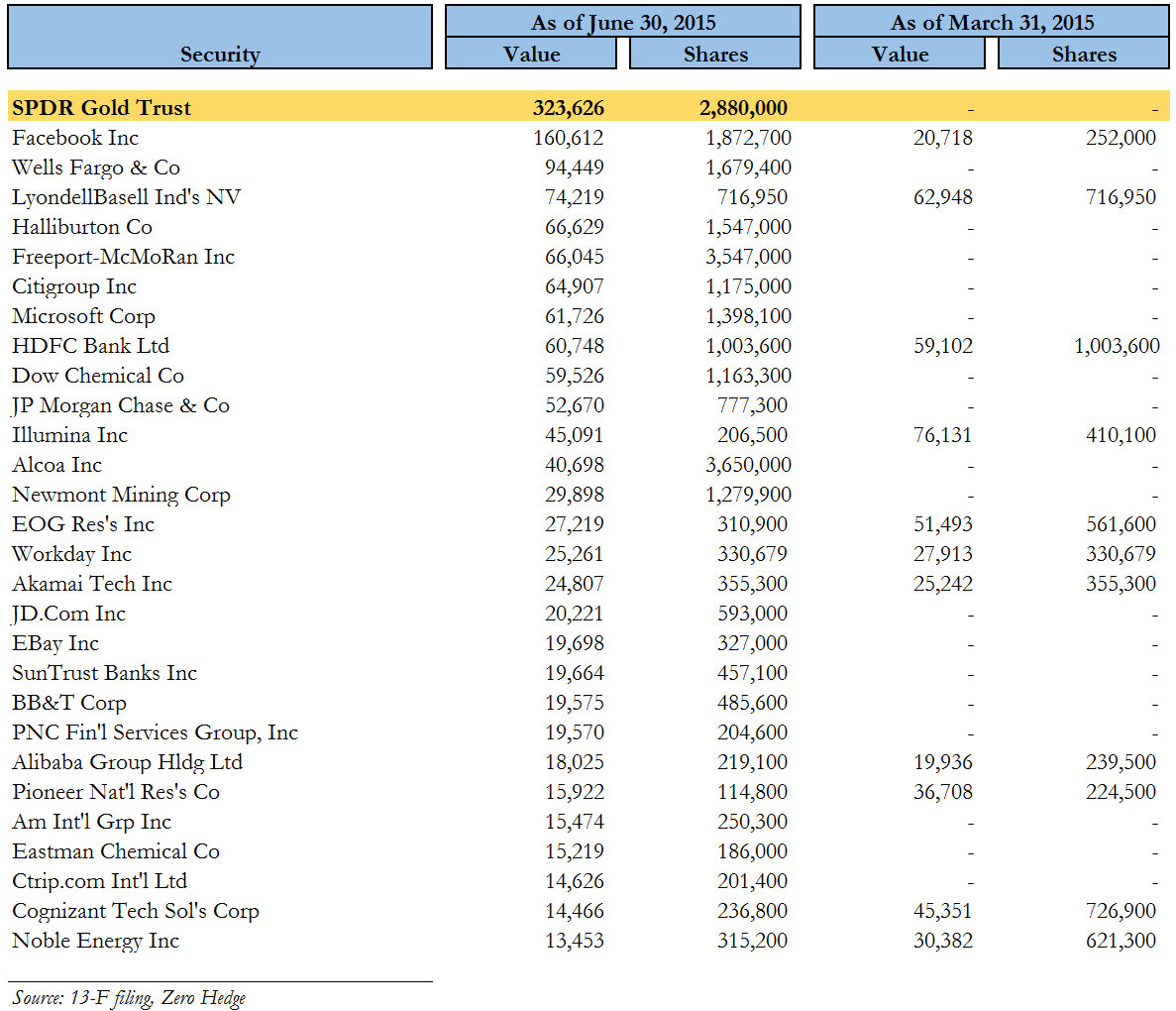Image resolution: width=1176 pixels, height=1011 pixels.
Task: Select the As of June 30, 2015 header
Action: click(622, 21)
